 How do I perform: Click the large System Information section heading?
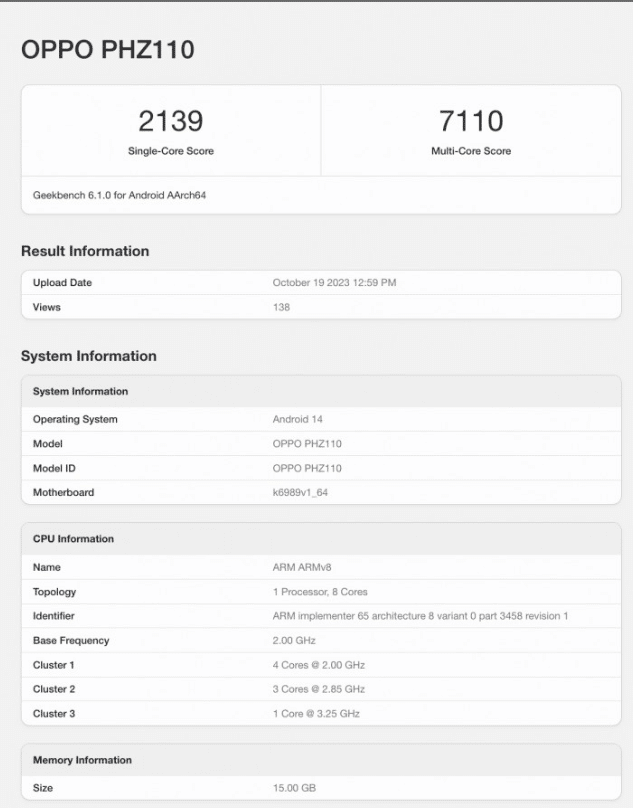pos(89,356)
